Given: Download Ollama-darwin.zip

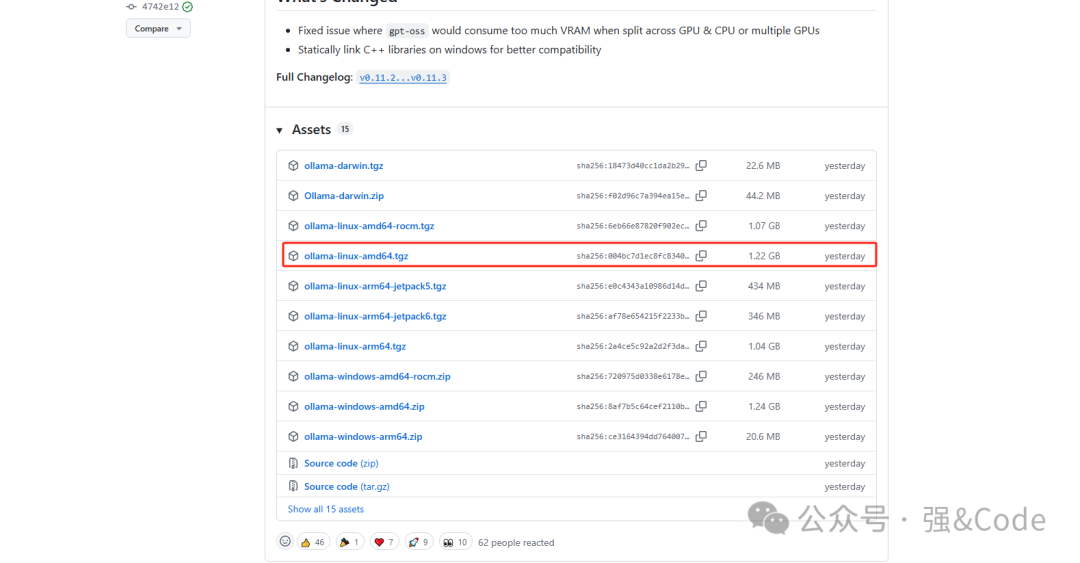Looking at the screenshot, I should coord(344,196).
